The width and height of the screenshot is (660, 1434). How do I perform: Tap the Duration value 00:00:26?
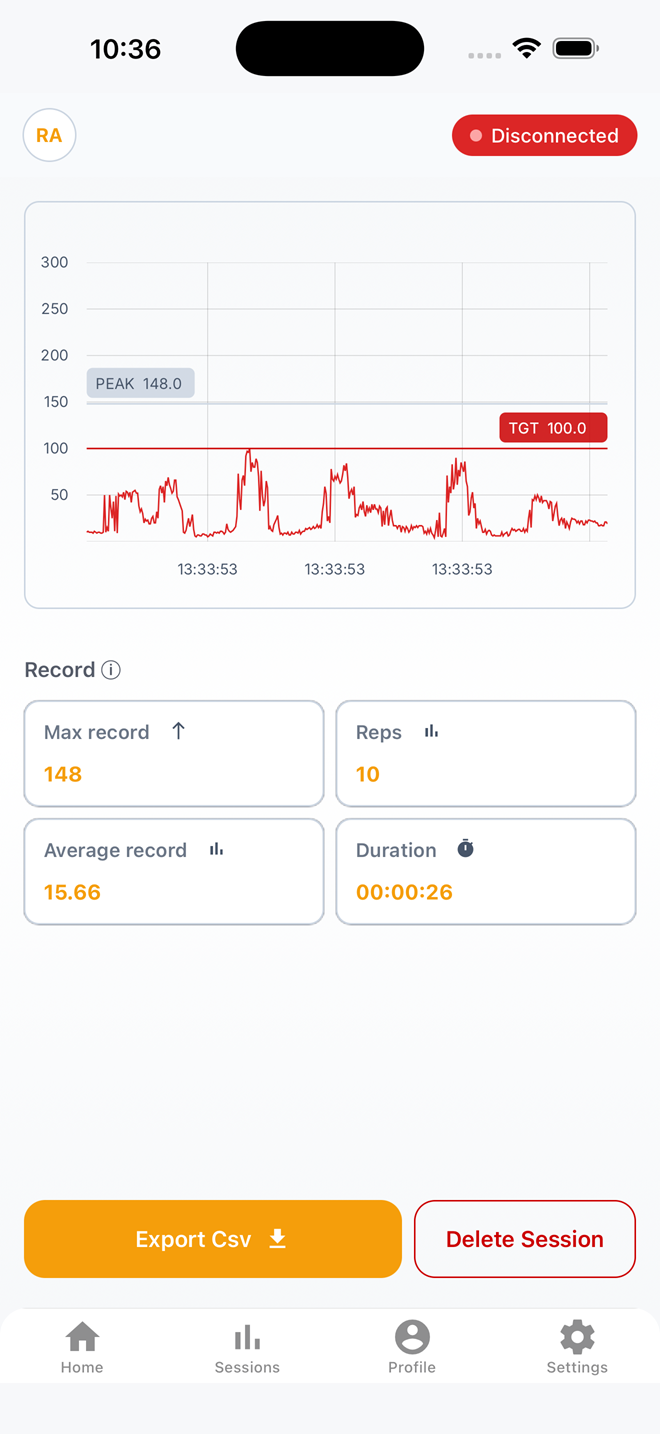coord(404,892)
